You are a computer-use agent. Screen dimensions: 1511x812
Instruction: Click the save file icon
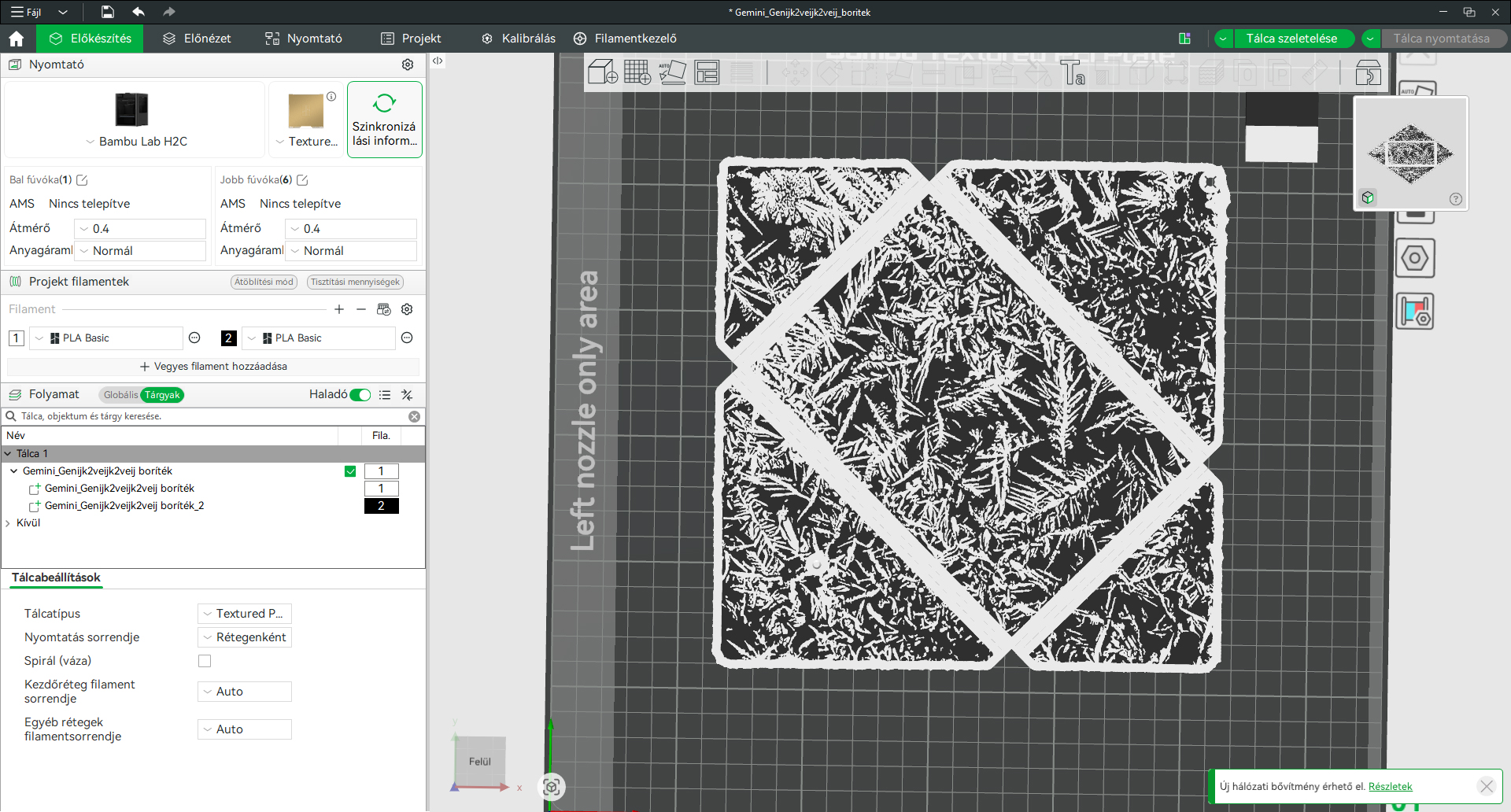[x=108, y=12]
